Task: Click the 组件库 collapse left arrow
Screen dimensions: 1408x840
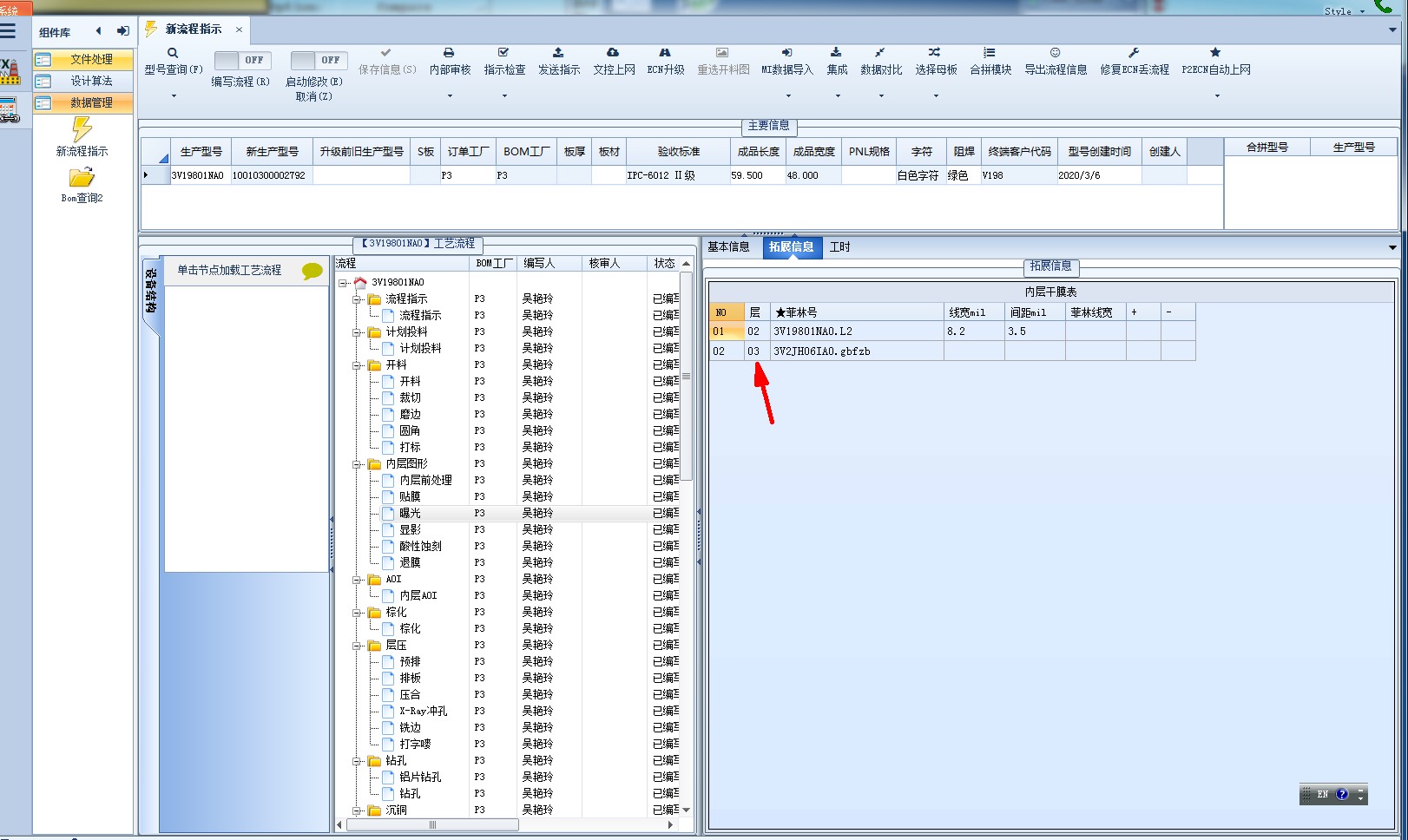Action: (x=98, y=31)
